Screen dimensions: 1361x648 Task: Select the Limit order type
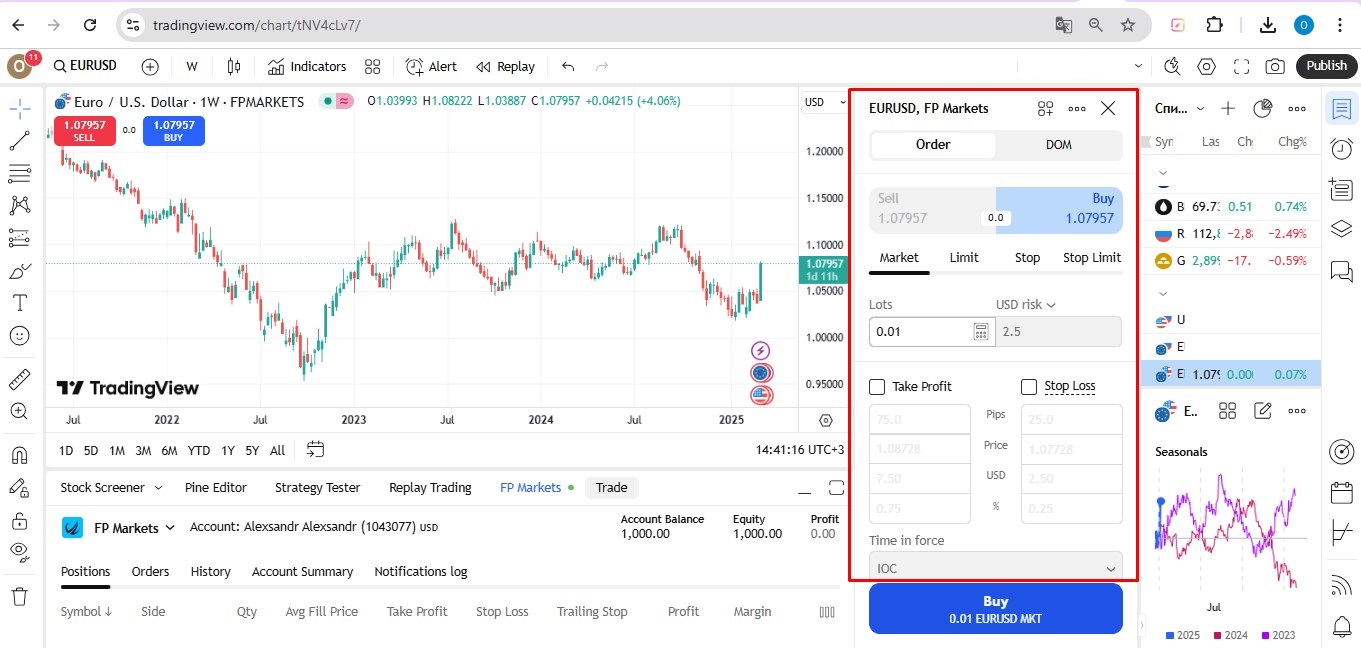(x=964, y=257)
